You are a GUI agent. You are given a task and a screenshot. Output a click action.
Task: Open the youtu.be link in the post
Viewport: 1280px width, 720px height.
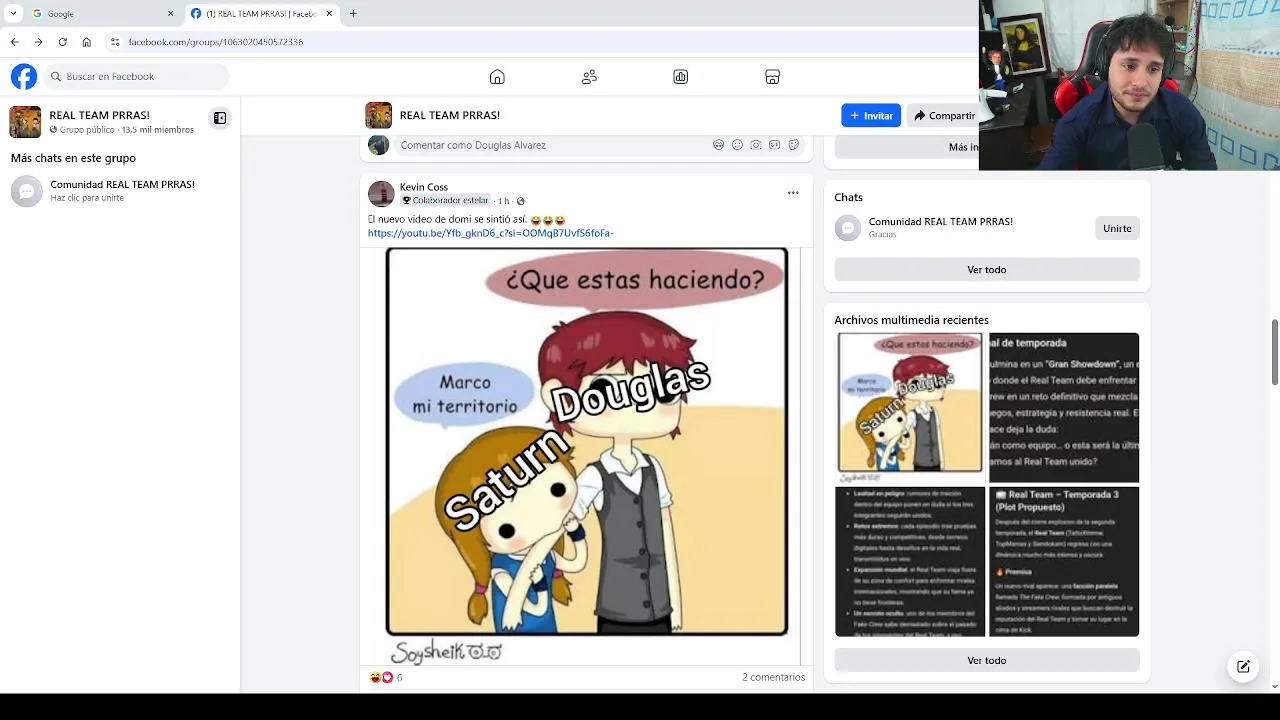pos(490,233)
